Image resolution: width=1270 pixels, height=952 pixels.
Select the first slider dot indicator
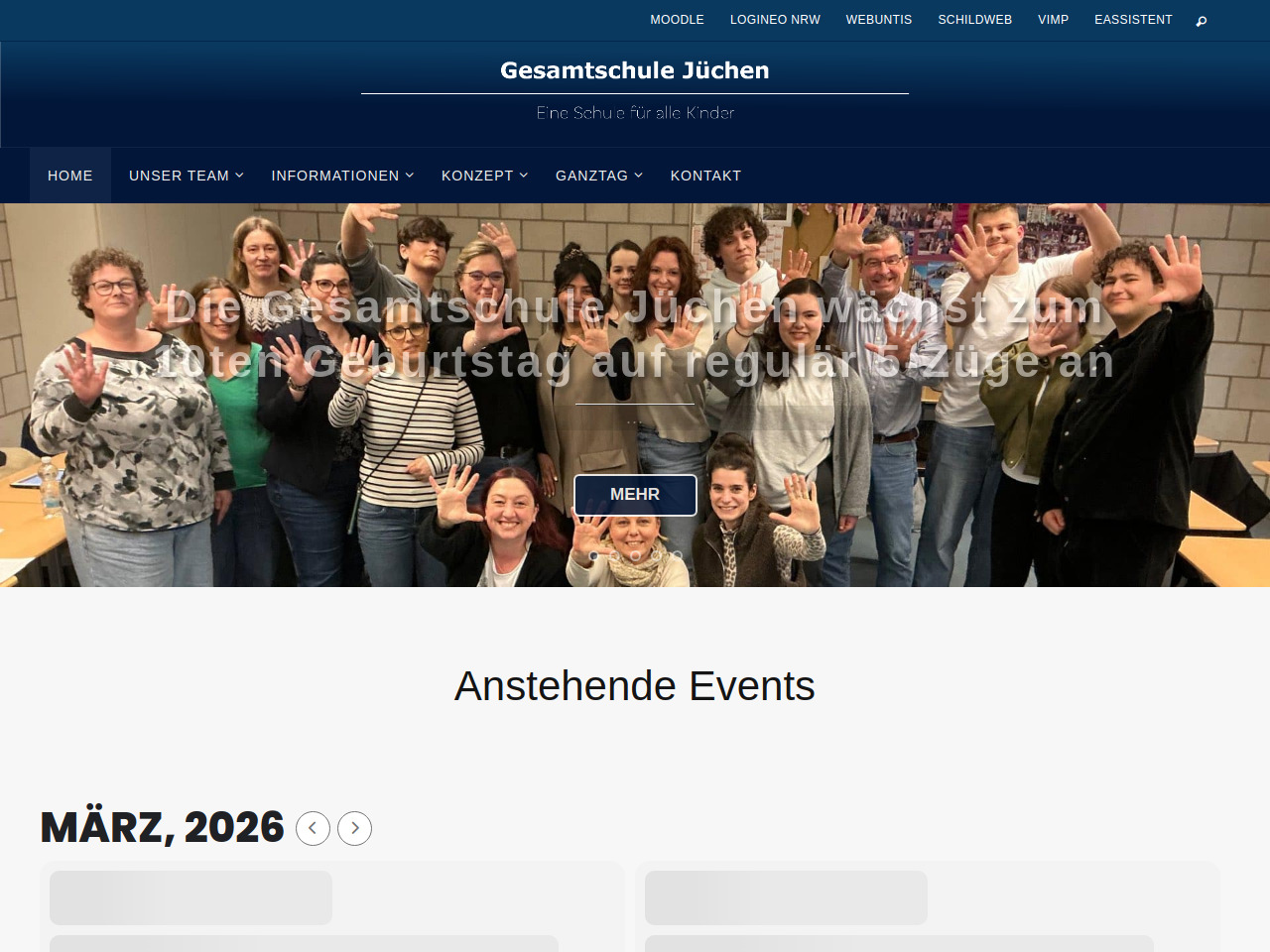593,555
